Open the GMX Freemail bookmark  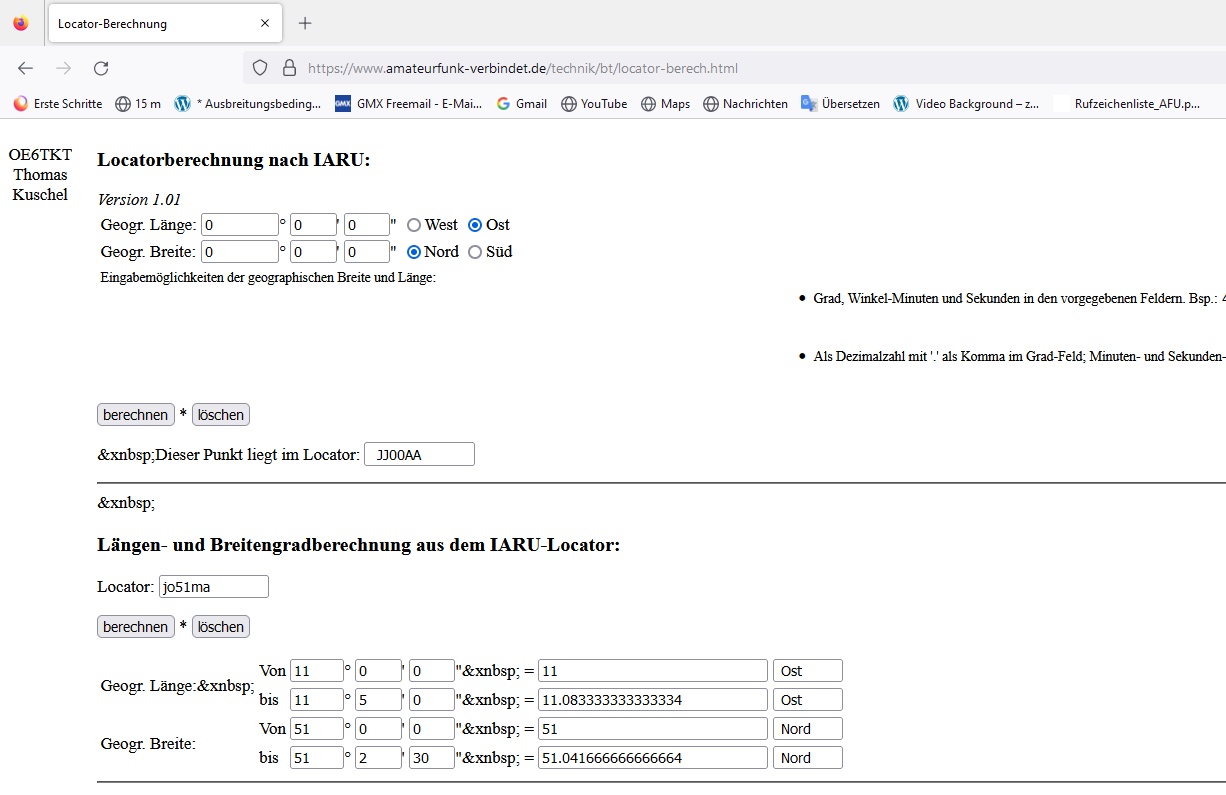pos(408,103)
